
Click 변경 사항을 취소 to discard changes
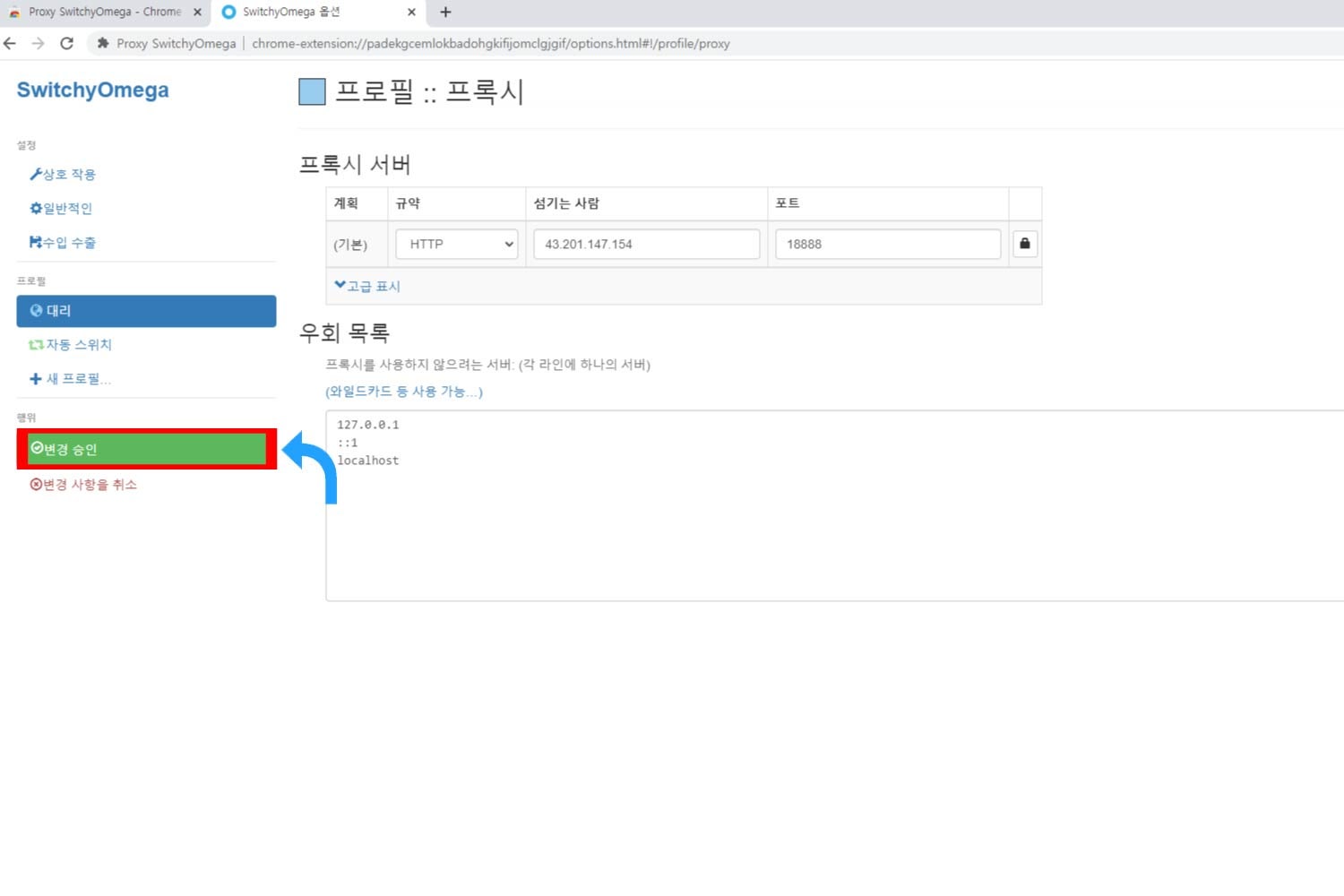[x=84, y=485]
